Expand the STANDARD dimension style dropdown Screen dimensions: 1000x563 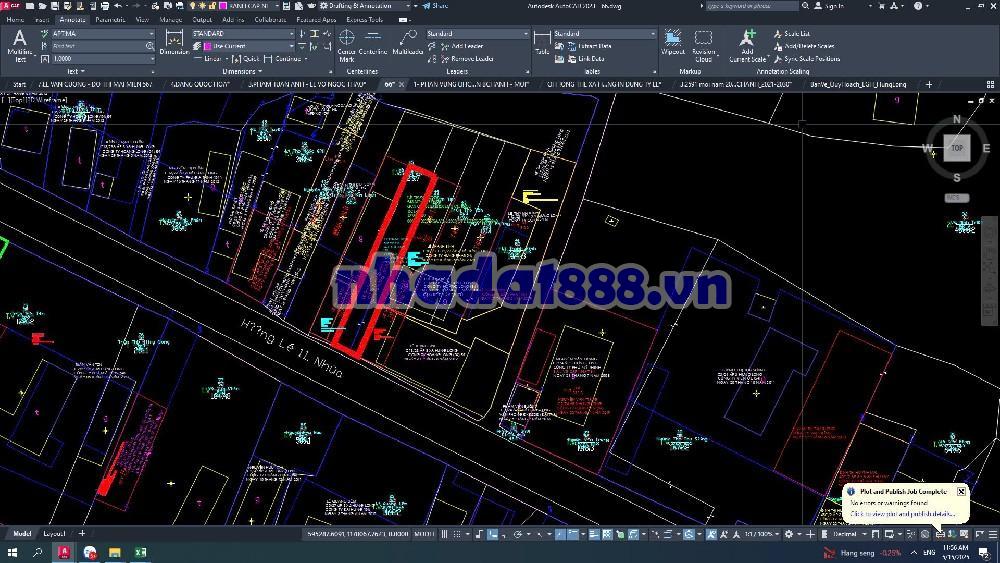(x=243, y=34)
